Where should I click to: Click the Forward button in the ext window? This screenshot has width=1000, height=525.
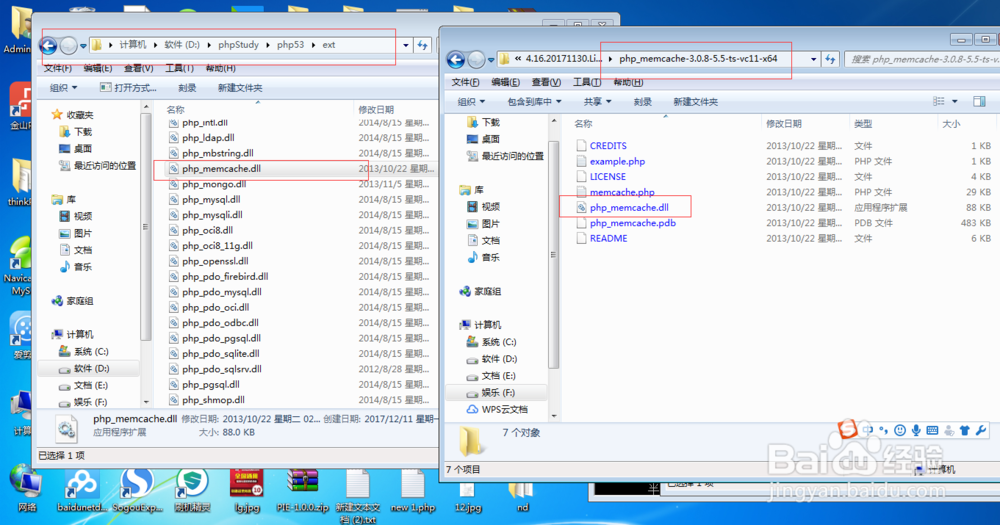coord(69,45)
